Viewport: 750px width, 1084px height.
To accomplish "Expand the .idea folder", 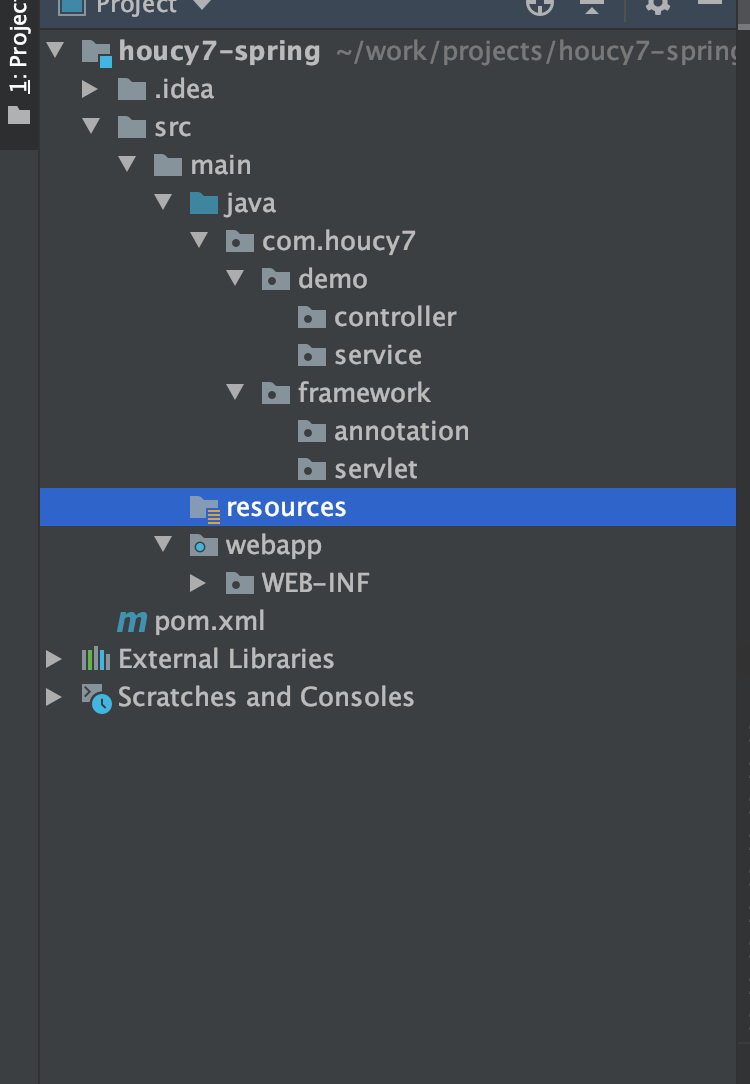I will click(x=91, y=89).
